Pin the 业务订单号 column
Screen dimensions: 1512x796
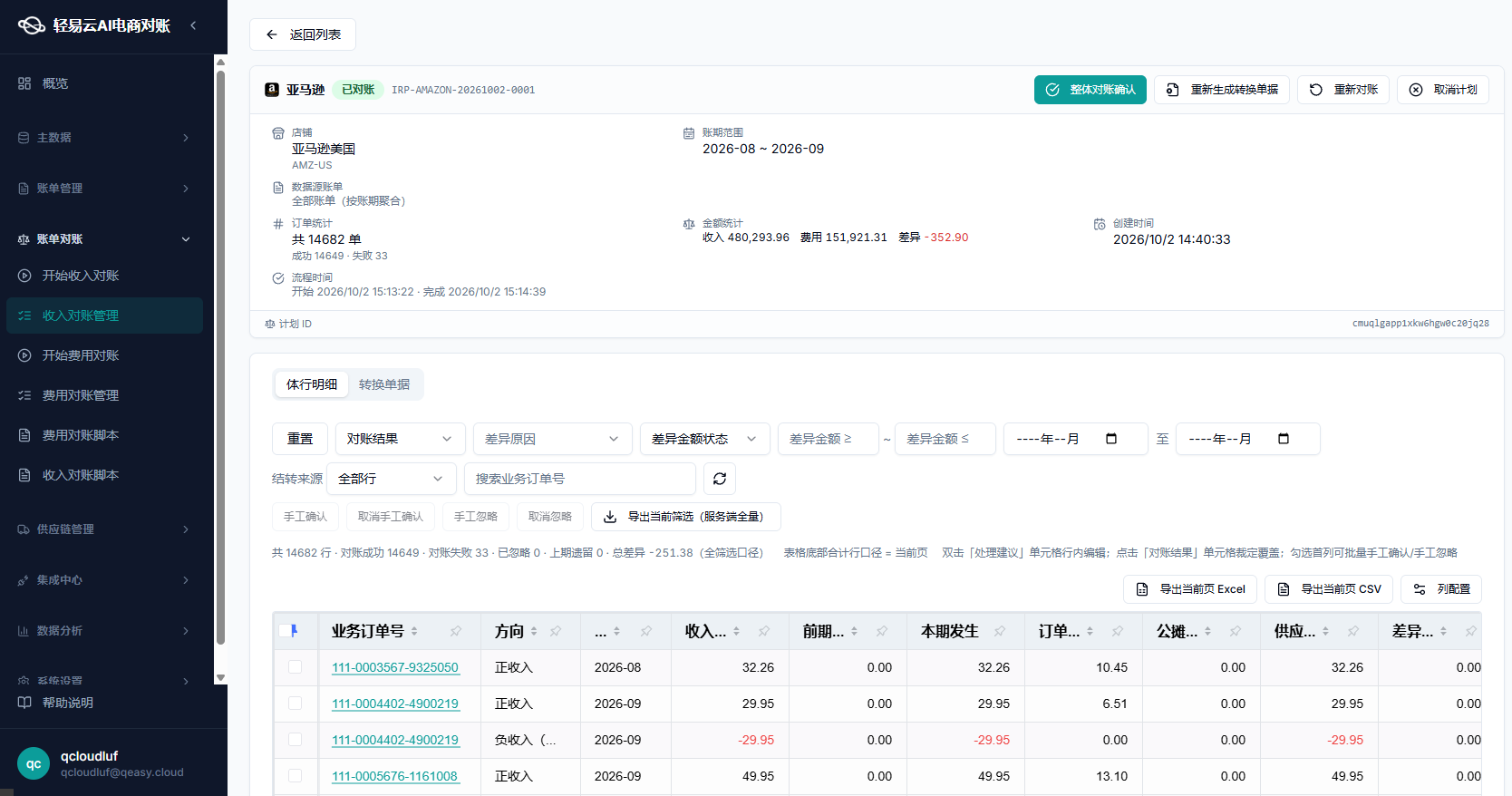[456, 631]
